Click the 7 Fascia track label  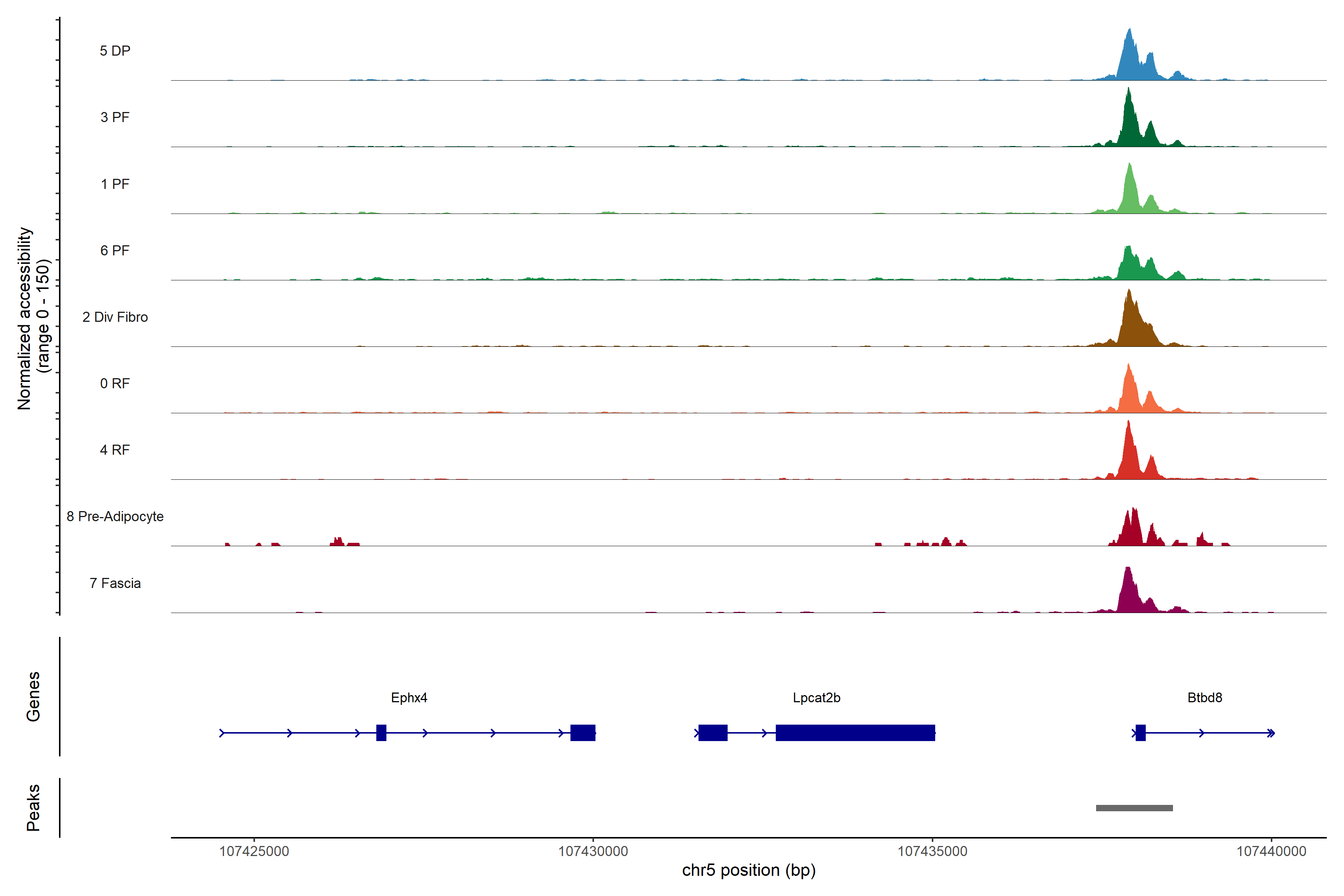[x=115, y=584]
